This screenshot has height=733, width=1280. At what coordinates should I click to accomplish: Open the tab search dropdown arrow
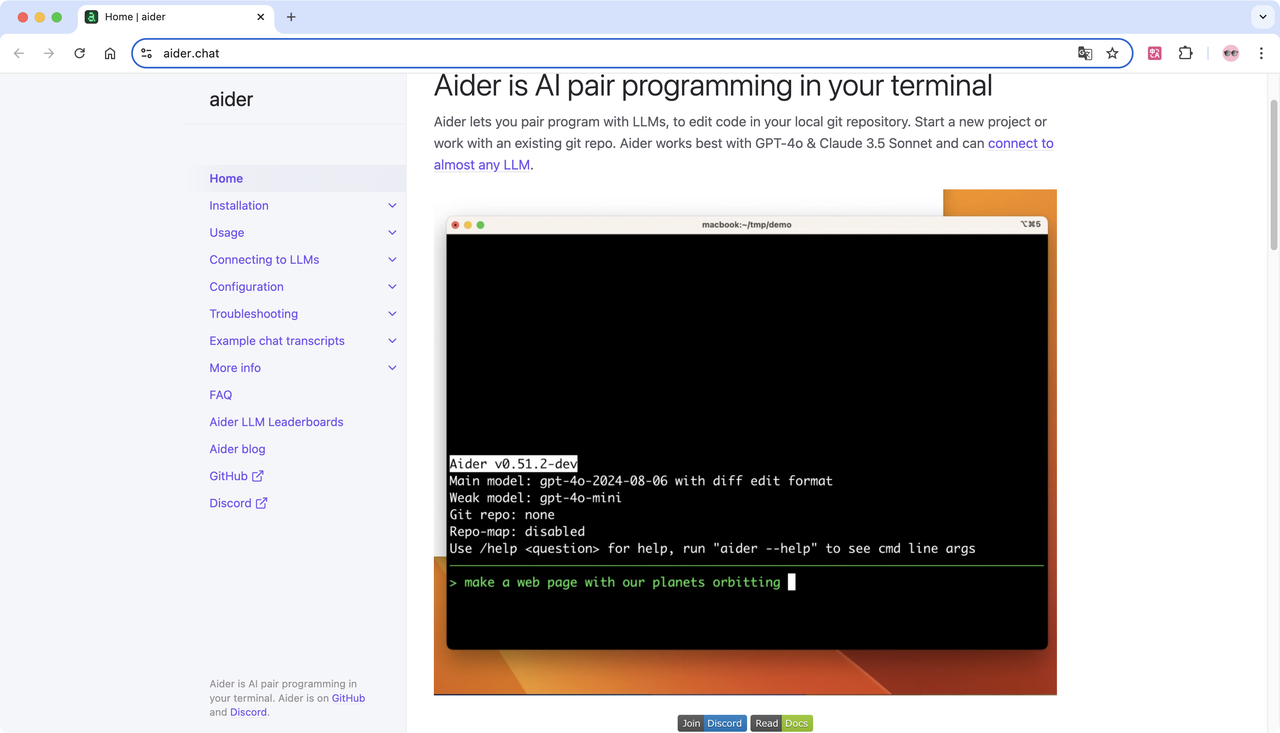[x=1263, y=17]
